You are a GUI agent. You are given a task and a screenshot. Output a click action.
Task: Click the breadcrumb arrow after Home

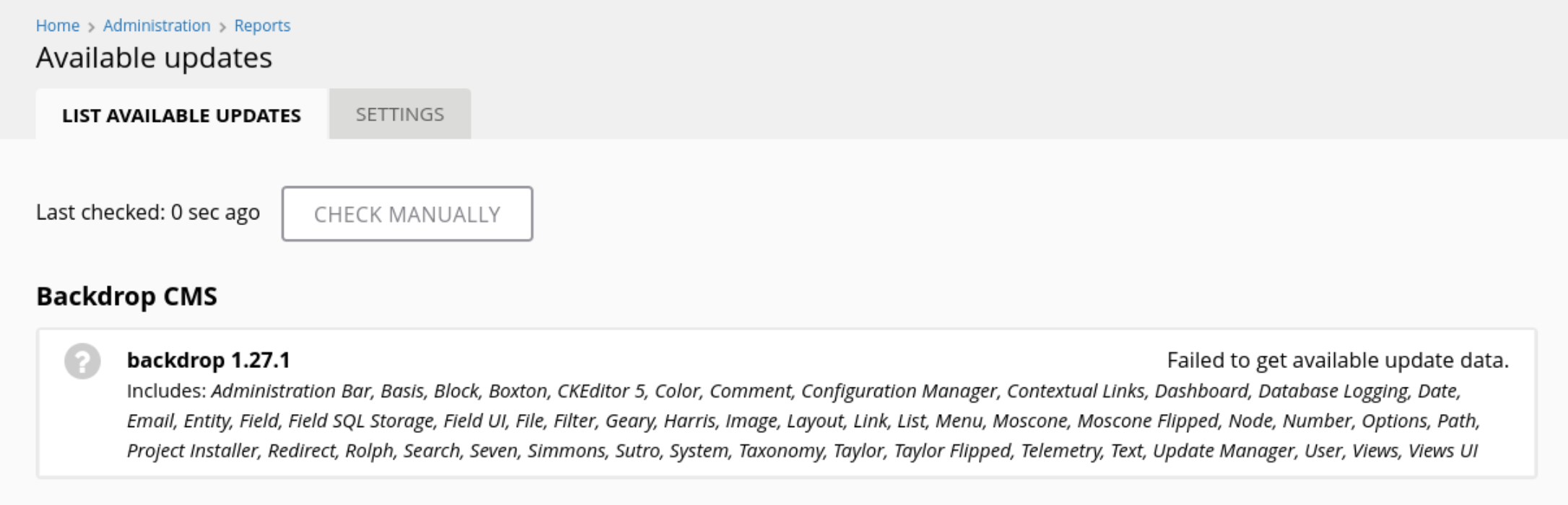[x=91, y=27]
